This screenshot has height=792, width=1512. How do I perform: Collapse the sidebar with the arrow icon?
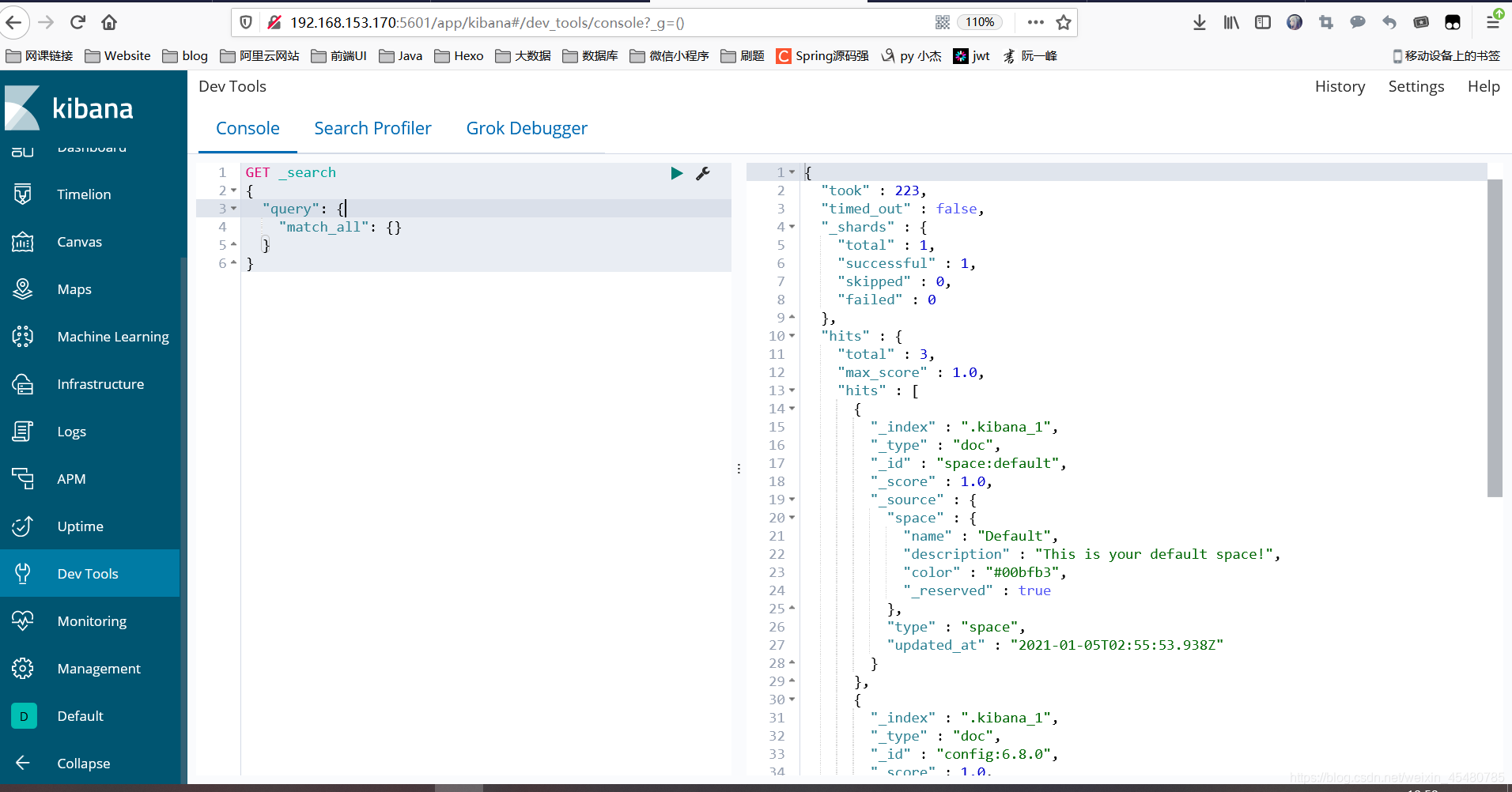tap(23, 763)
